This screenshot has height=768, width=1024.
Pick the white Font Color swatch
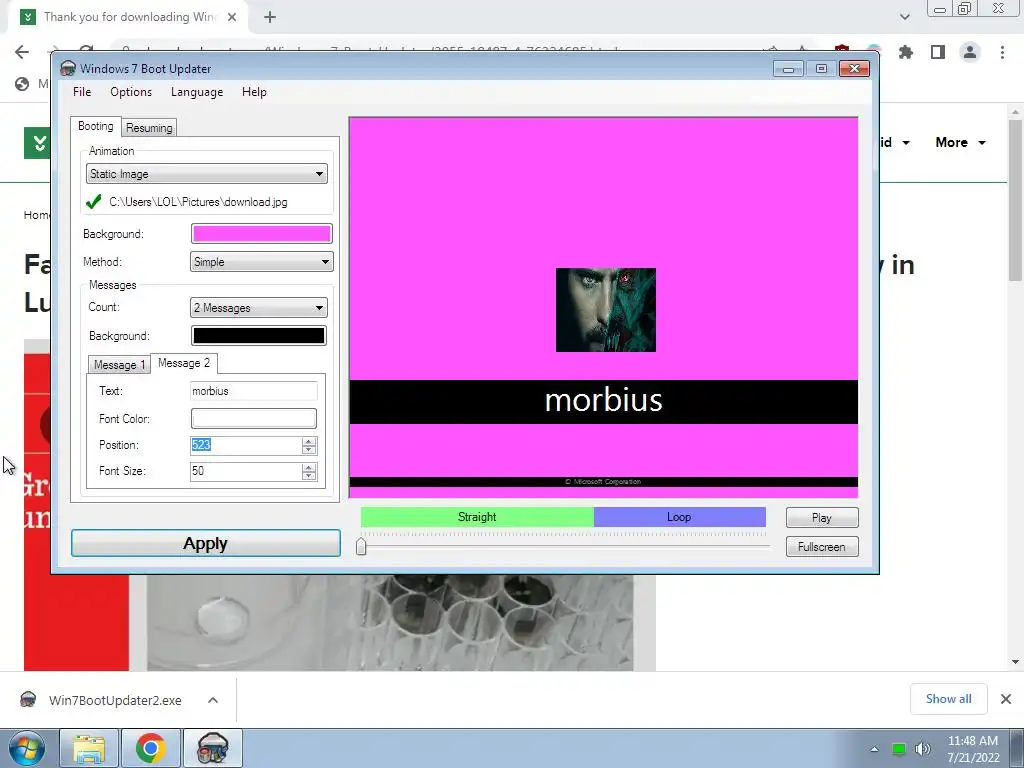coord(253,419)
